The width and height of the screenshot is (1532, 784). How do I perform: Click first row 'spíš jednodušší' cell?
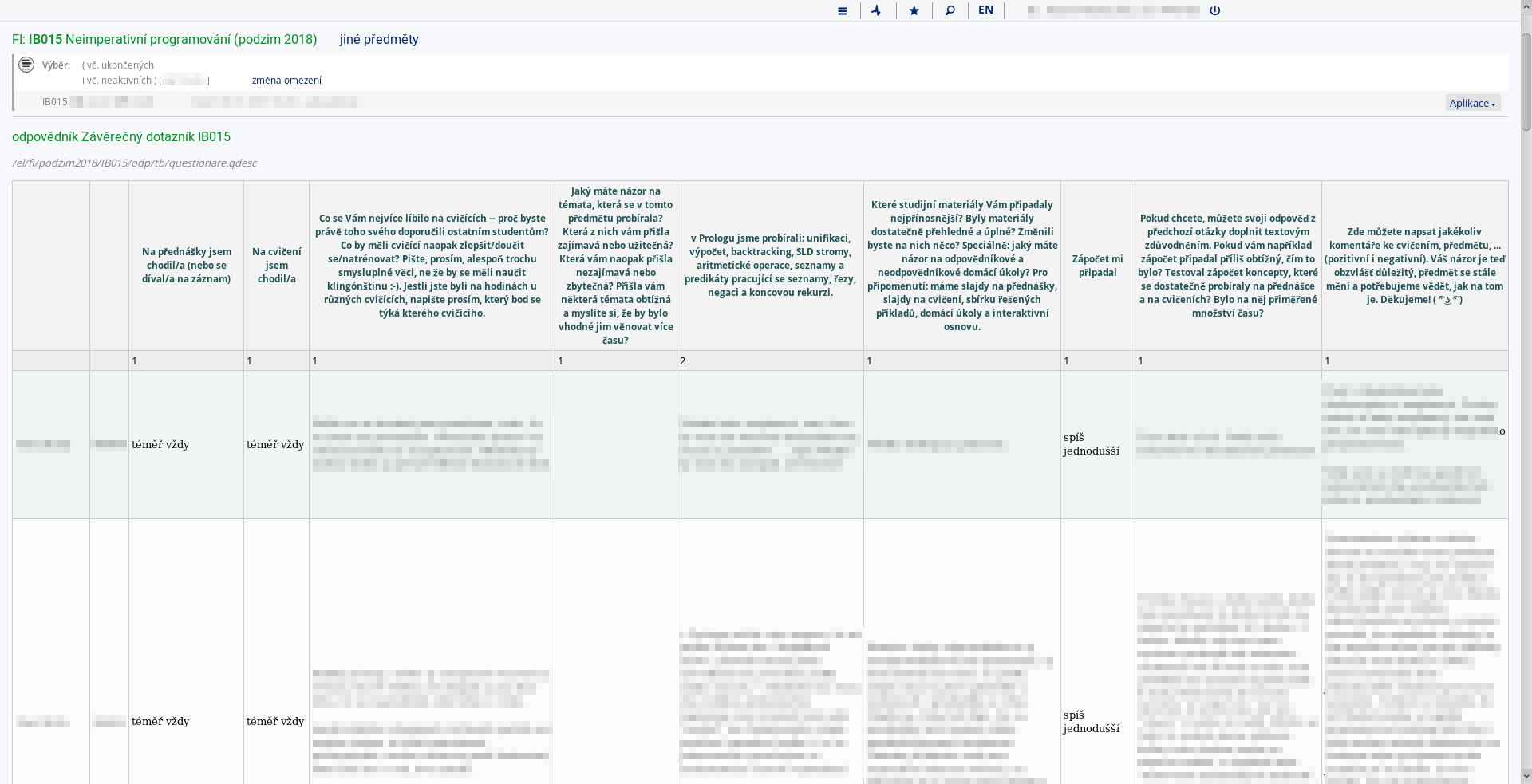click(1092, 444)
